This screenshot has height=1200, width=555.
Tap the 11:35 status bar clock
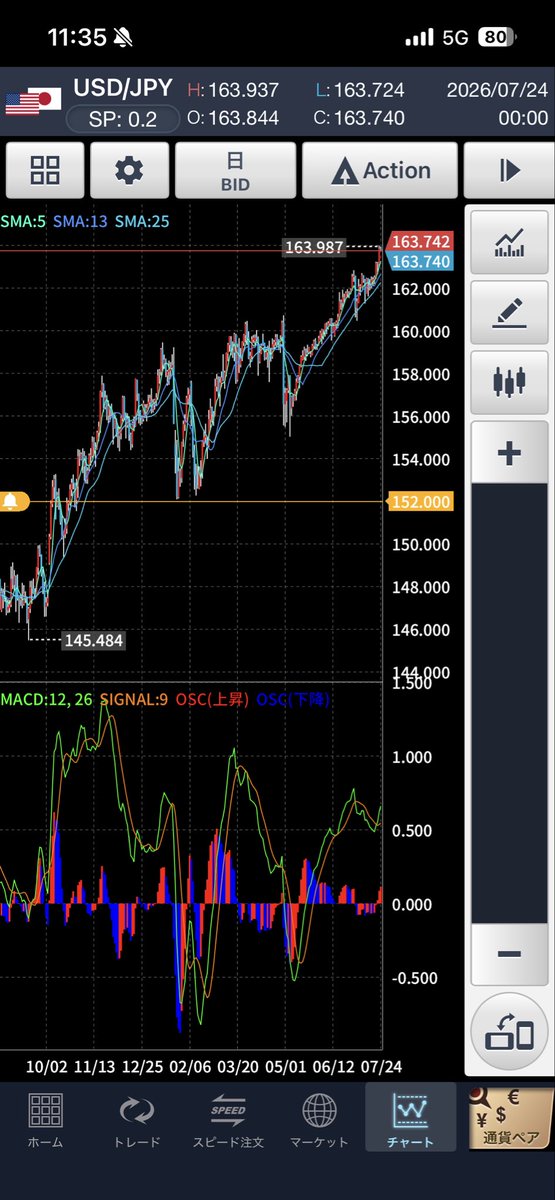[x=77, y=38]
